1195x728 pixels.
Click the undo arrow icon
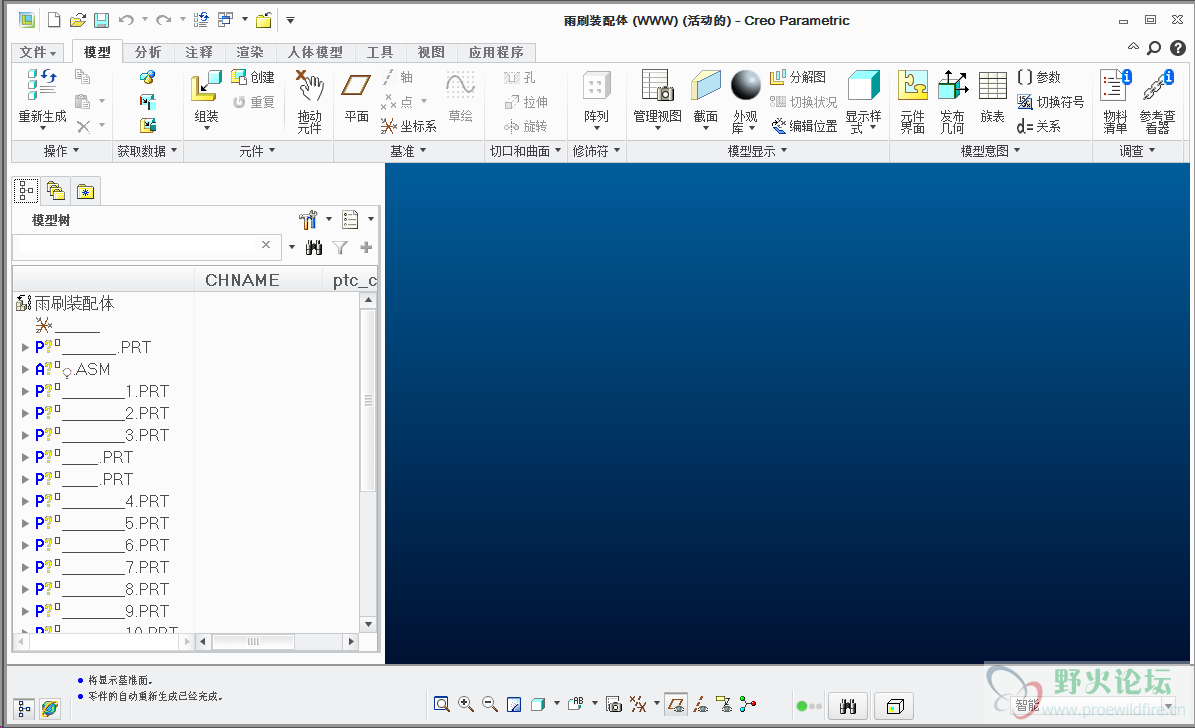coord(126,21)
